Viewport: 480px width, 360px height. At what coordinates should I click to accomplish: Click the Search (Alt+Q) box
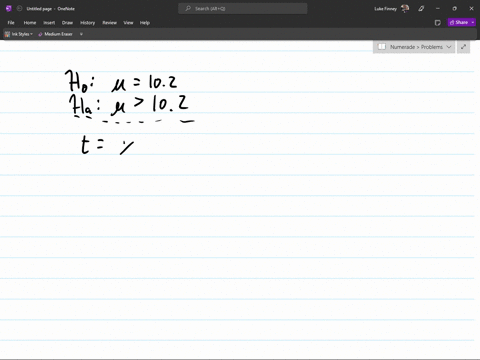[x=243, y=9]
